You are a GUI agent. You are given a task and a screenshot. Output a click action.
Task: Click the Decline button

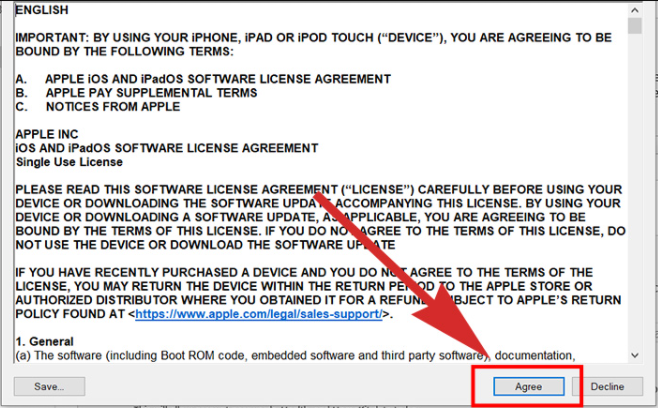(x=608, y=386)
